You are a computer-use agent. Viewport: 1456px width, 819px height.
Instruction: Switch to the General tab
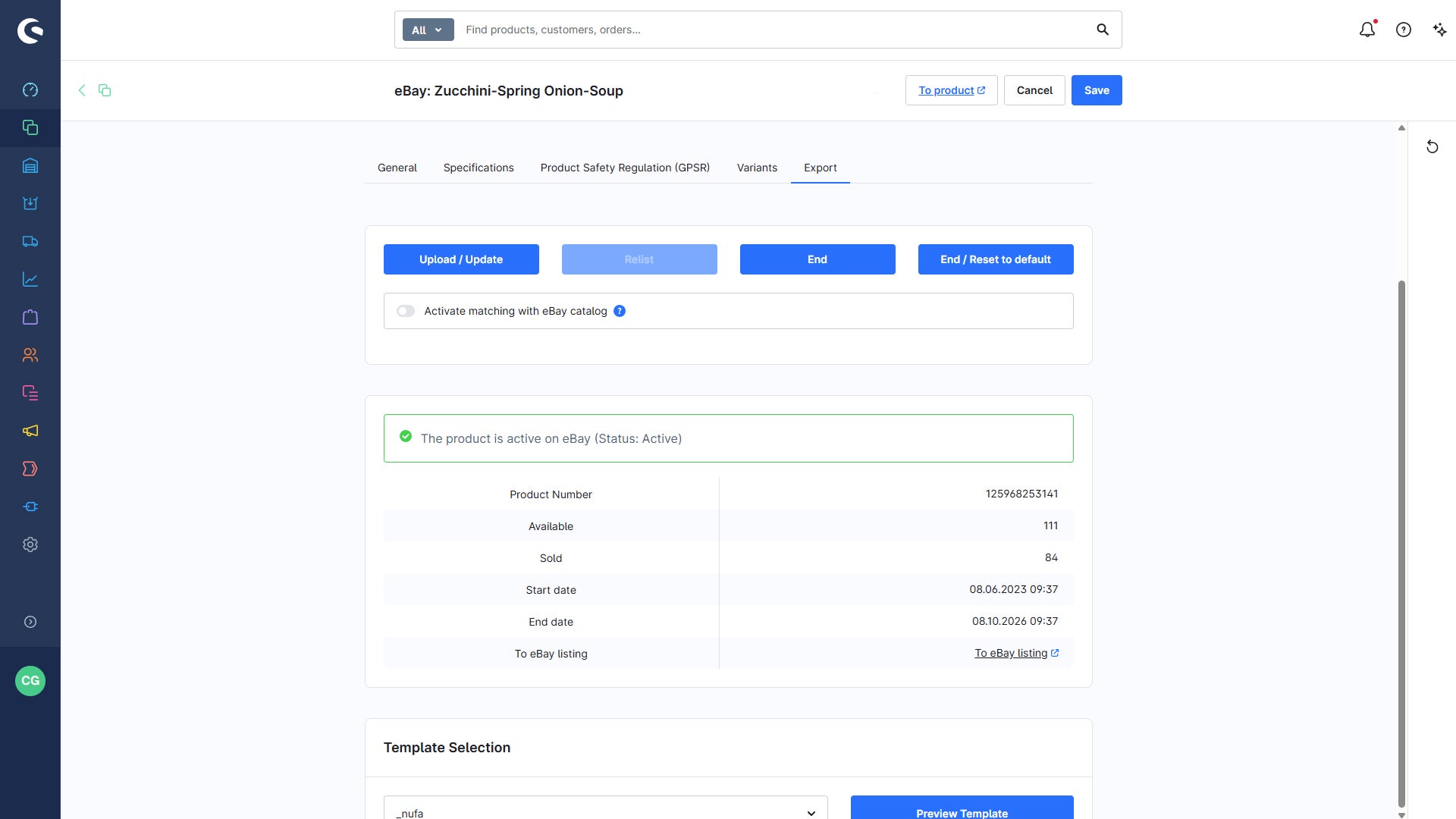[397, 168]
